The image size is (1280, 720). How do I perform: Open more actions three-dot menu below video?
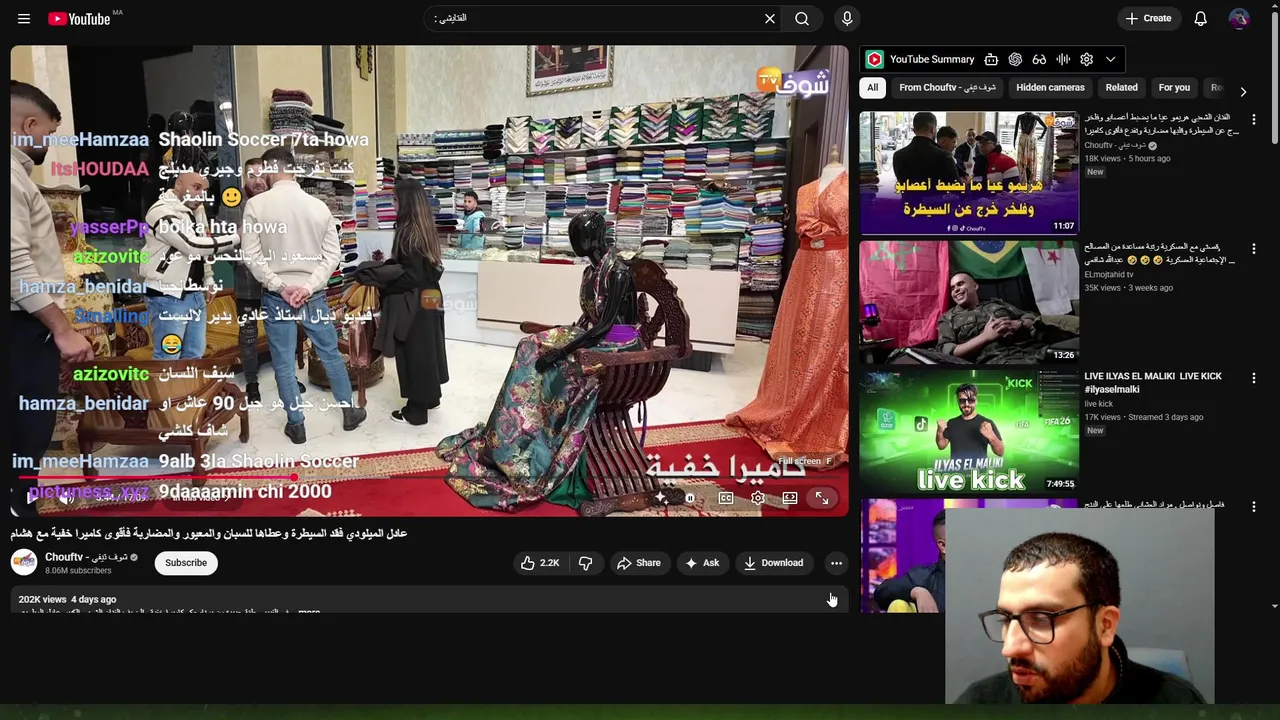pos(836,563)
